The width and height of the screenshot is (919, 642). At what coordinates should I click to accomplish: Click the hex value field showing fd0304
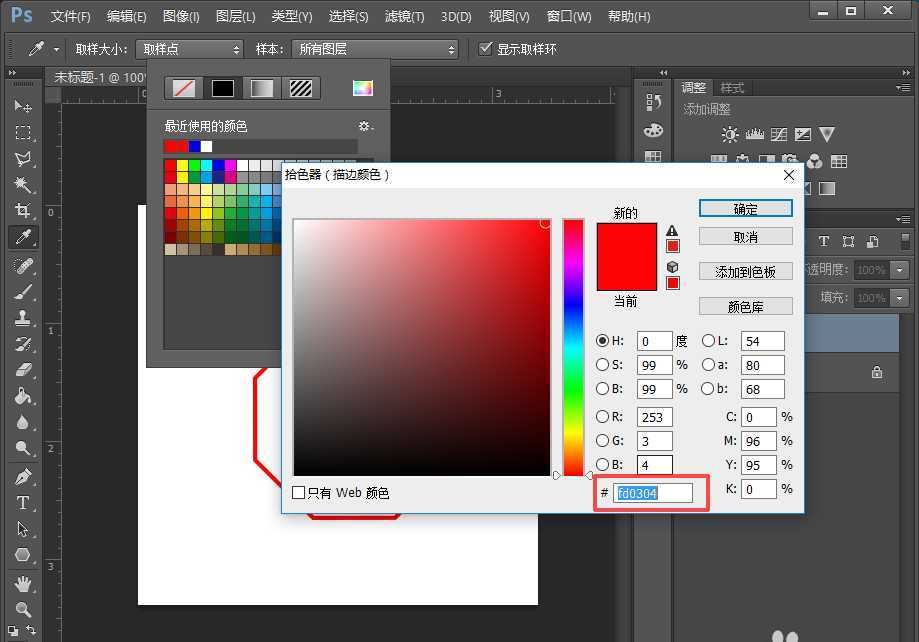(655, 492)
